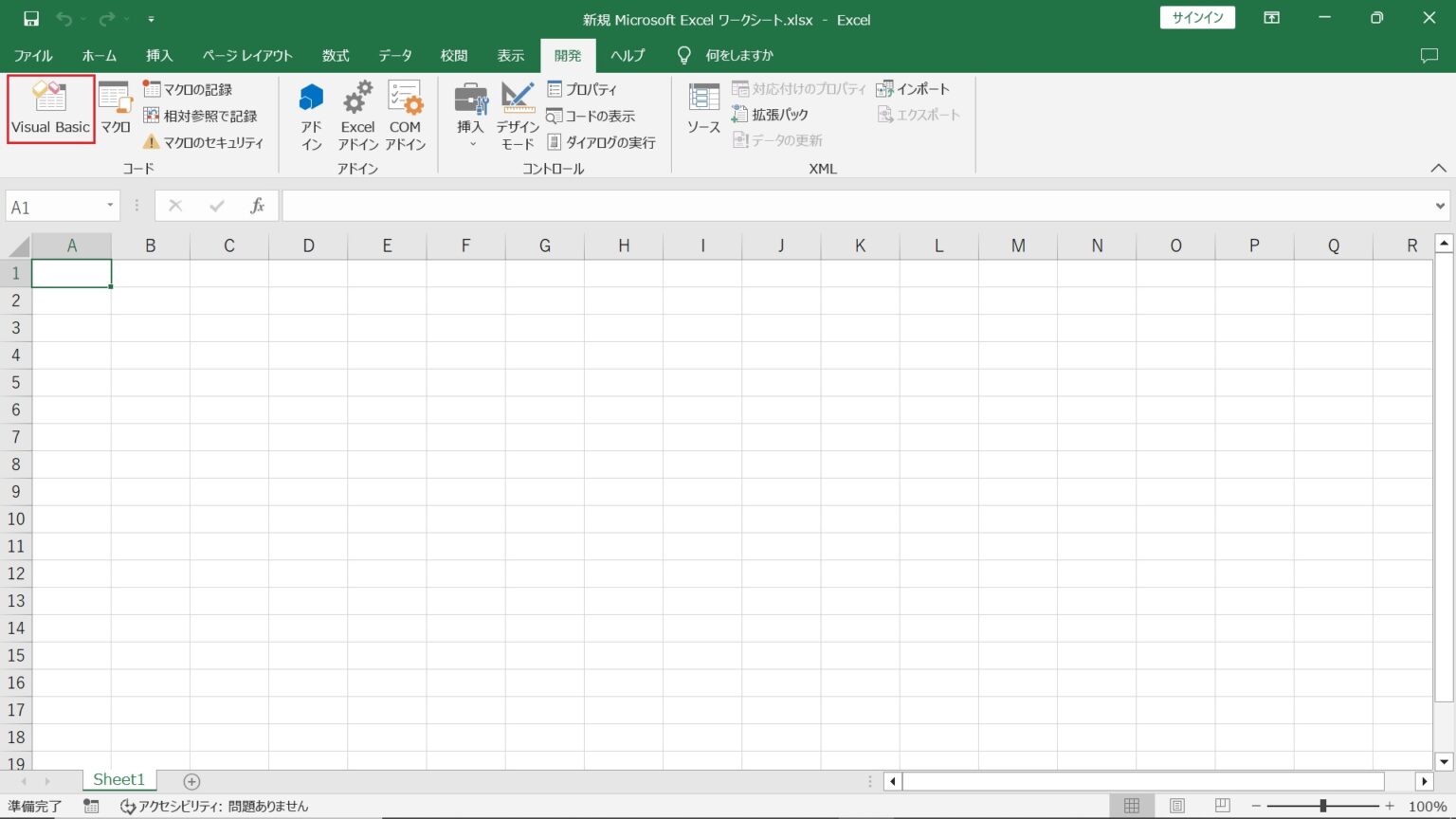1456x819 pixels.
Task: Open the Visual Basic editor
Action: 49,108
